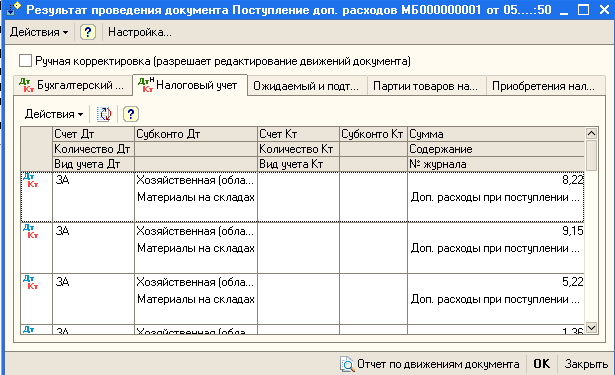Click the Субконто Кт column header

[373, 134]
